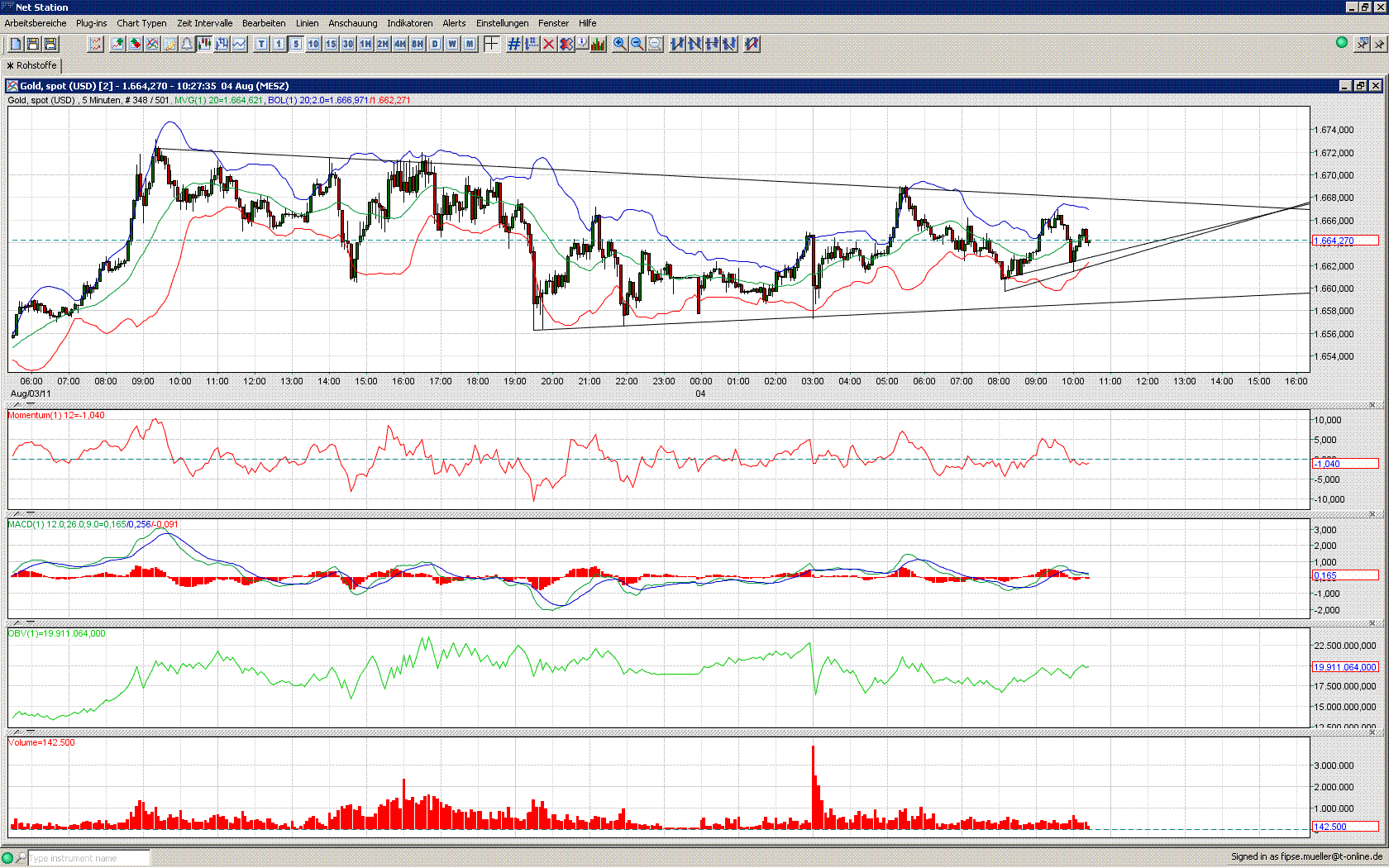
Task: Close the MACD indicator panel
Action: [1372, 514]
